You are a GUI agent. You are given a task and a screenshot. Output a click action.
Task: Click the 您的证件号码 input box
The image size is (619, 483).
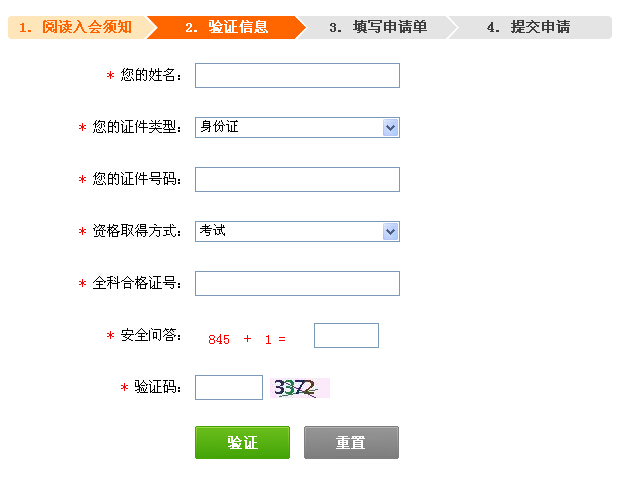tap(297, 179)
